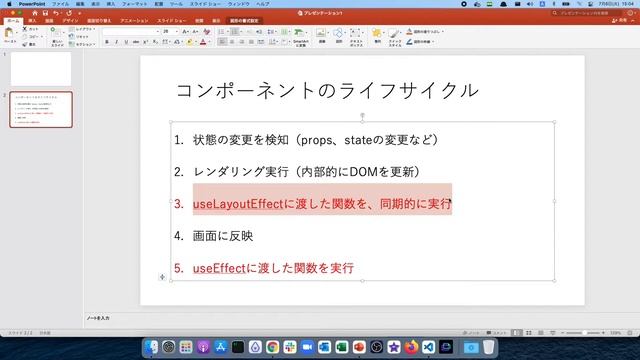Decrease font size with the smaller A icon
Image resolution: width=640 pixels, height=360 pixels.
pyautogui.click(x=195, y=31)
